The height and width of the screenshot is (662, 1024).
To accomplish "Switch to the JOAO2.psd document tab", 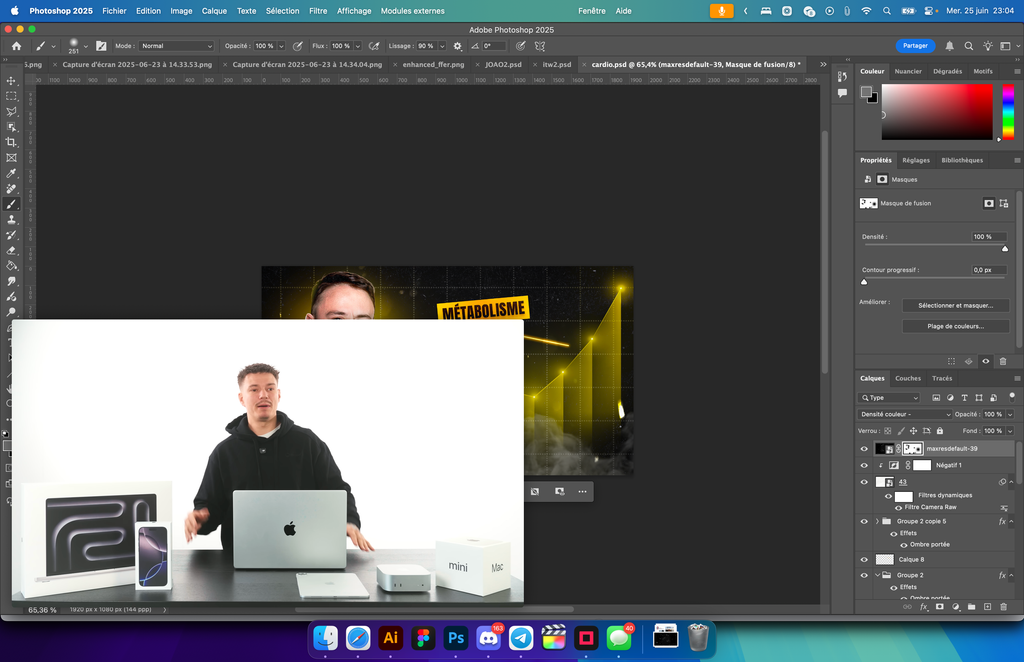I will (503, 65).
